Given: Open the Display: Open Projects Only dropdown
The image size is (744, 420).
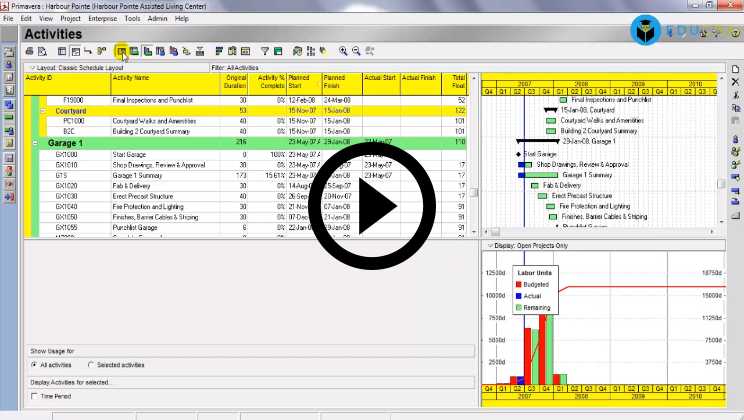Looking at the screenshot, I should coord(488,245).
